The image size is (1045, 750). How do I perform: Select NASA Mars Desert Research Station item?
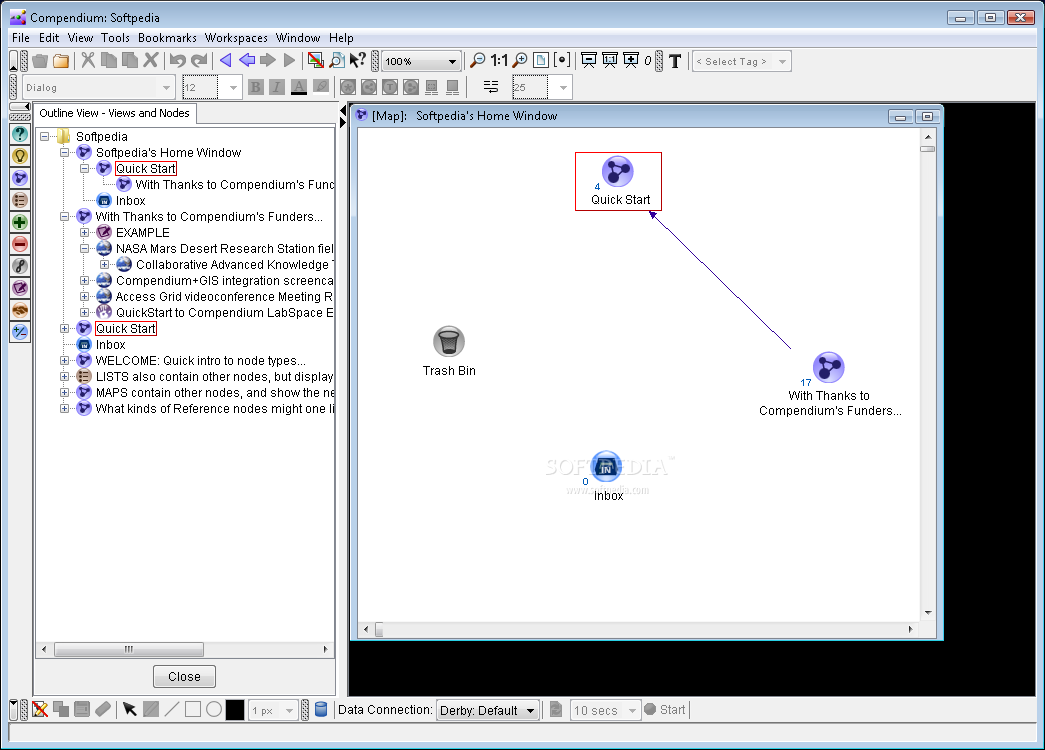(225, 249)
